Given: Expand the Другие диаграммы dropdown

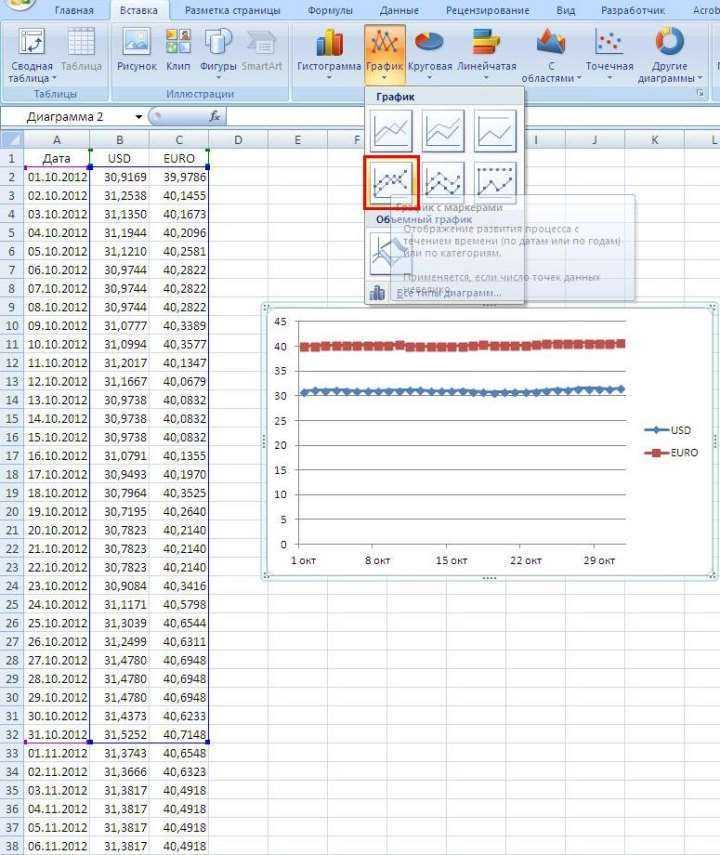Looking at the screenshot, I should pos(669,55).
